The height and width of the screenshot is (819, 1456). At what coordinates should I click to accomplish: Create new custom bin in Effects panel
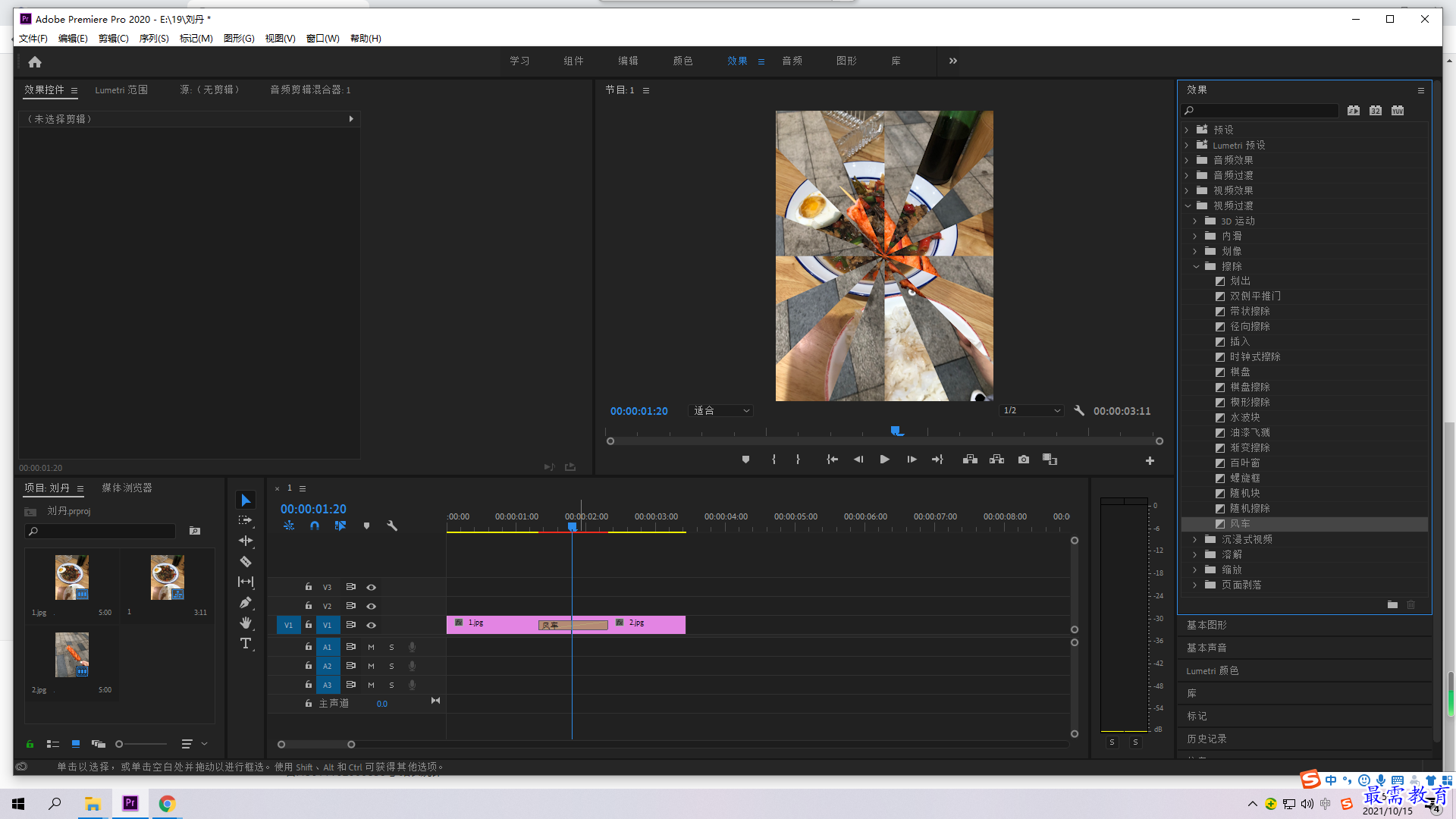click(1392, 604)
